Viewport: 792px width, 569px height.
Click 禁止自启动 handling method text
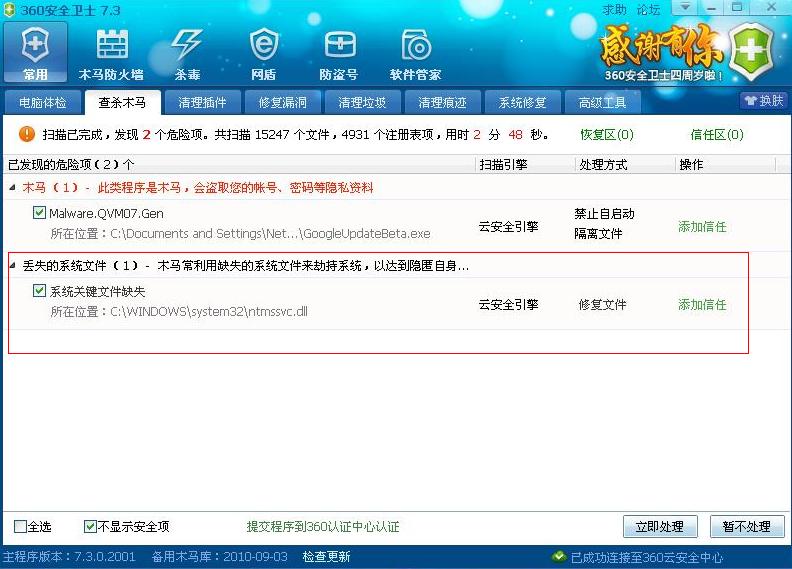tap(604, 214)
